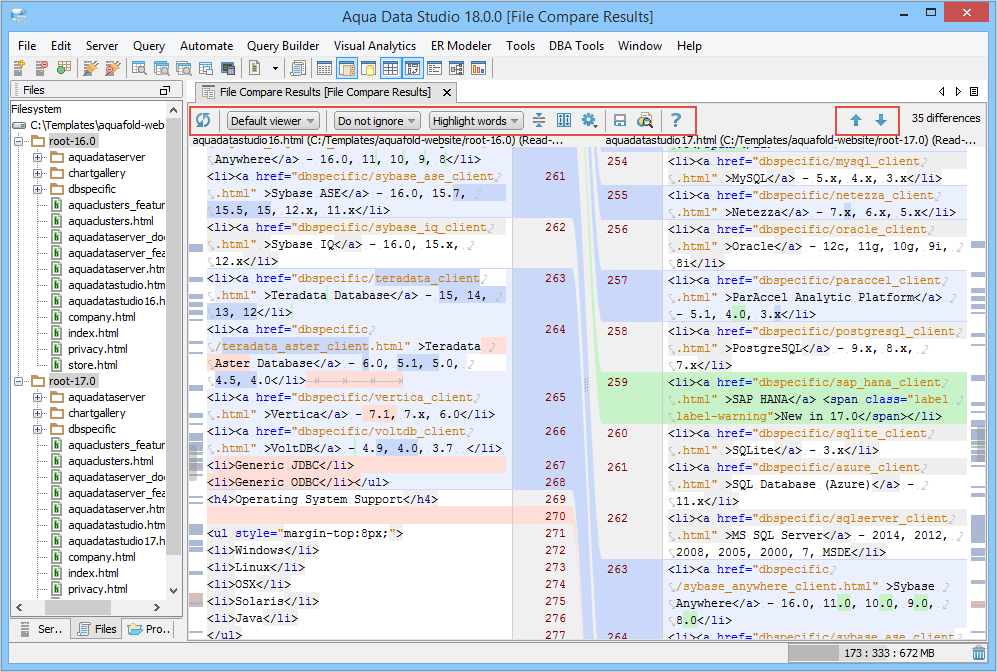This screenshot has width=997, height=672.
Task: Jump to the previous difference arrow
Action: click(x=856, y=120)
